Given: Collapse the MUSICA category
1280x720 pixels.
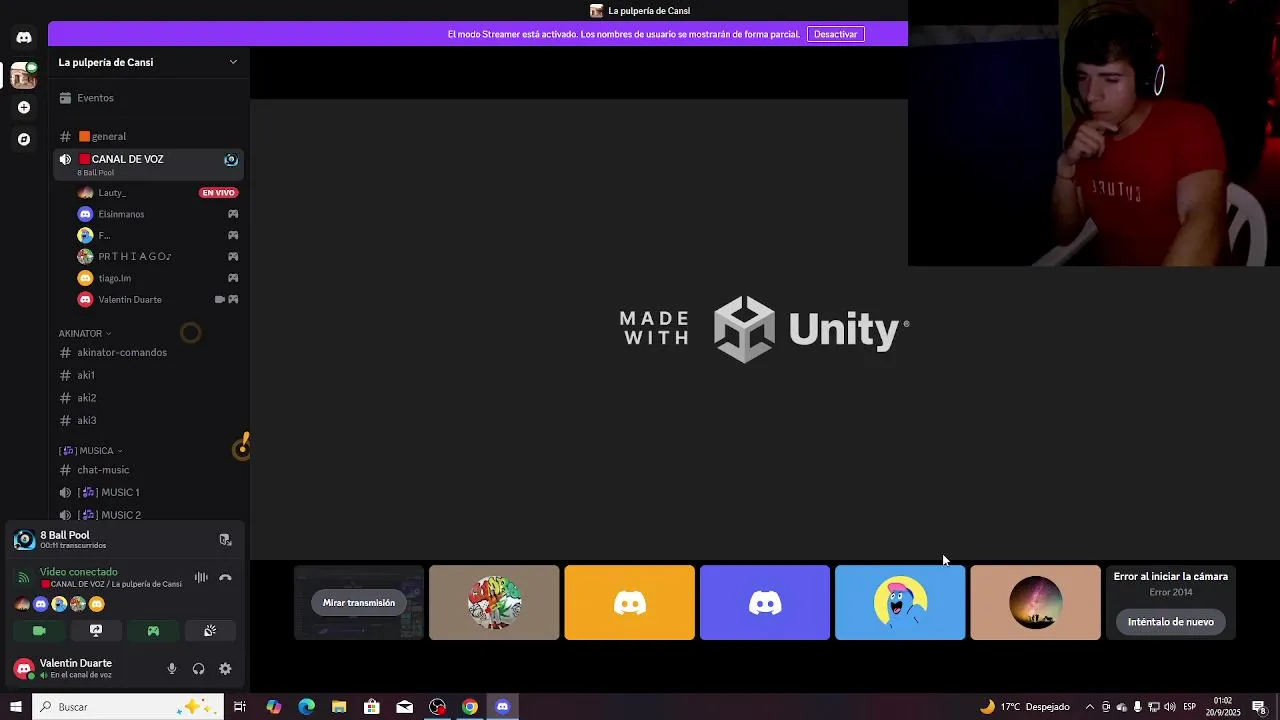Looking at the screenshot, I should pyautogui.click(x=90, y=451).
